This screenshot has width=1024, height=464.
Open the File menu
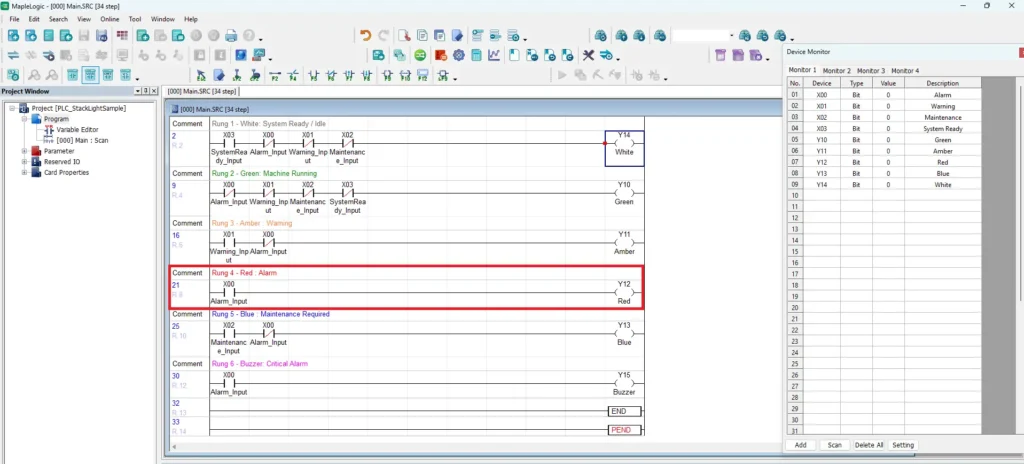pos(14,19)
